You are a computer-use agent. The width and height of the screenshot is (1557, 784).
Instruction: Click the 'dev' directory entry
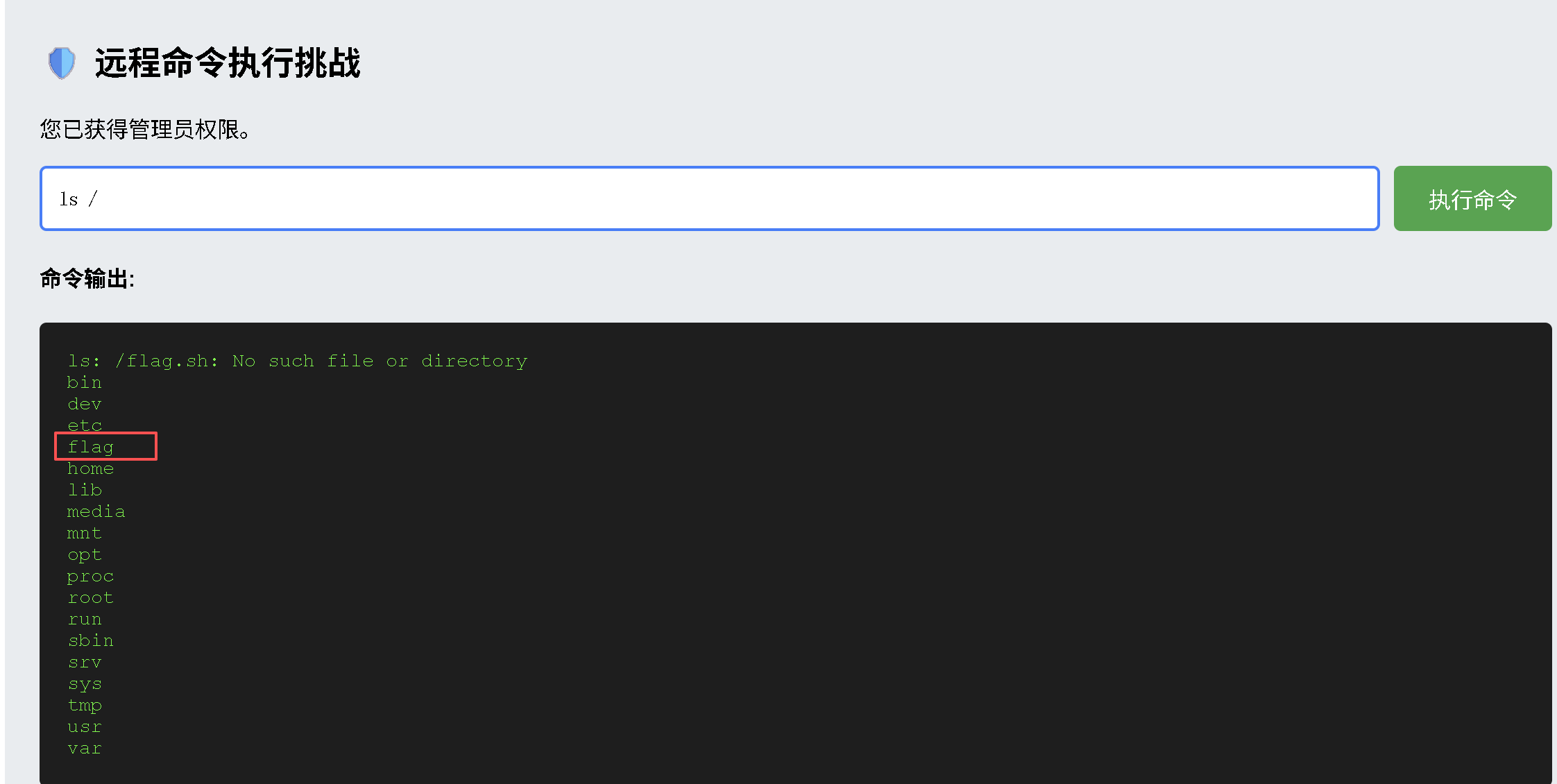85,404
